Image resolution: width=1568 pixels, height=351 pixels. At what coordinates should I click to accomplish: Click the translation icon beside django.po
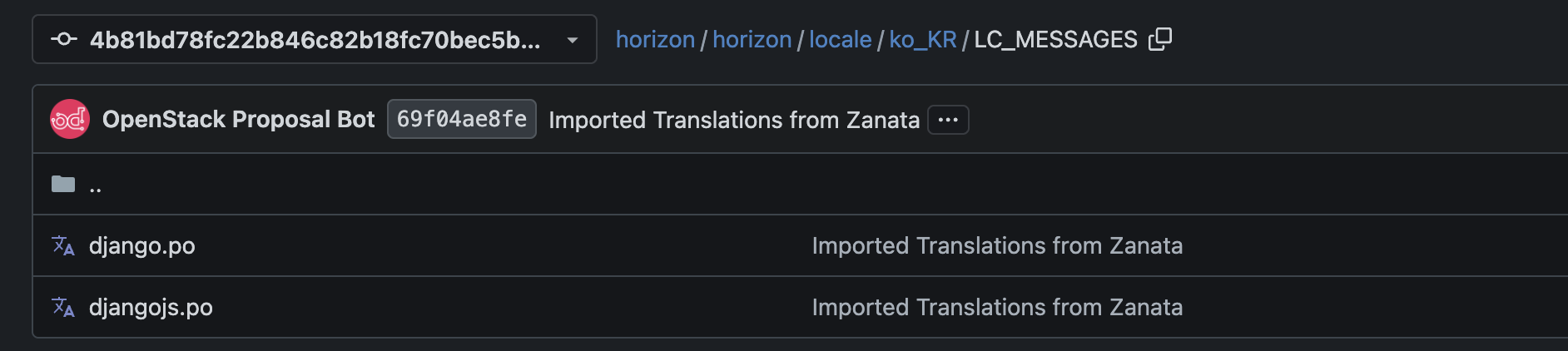pos(63,246)
